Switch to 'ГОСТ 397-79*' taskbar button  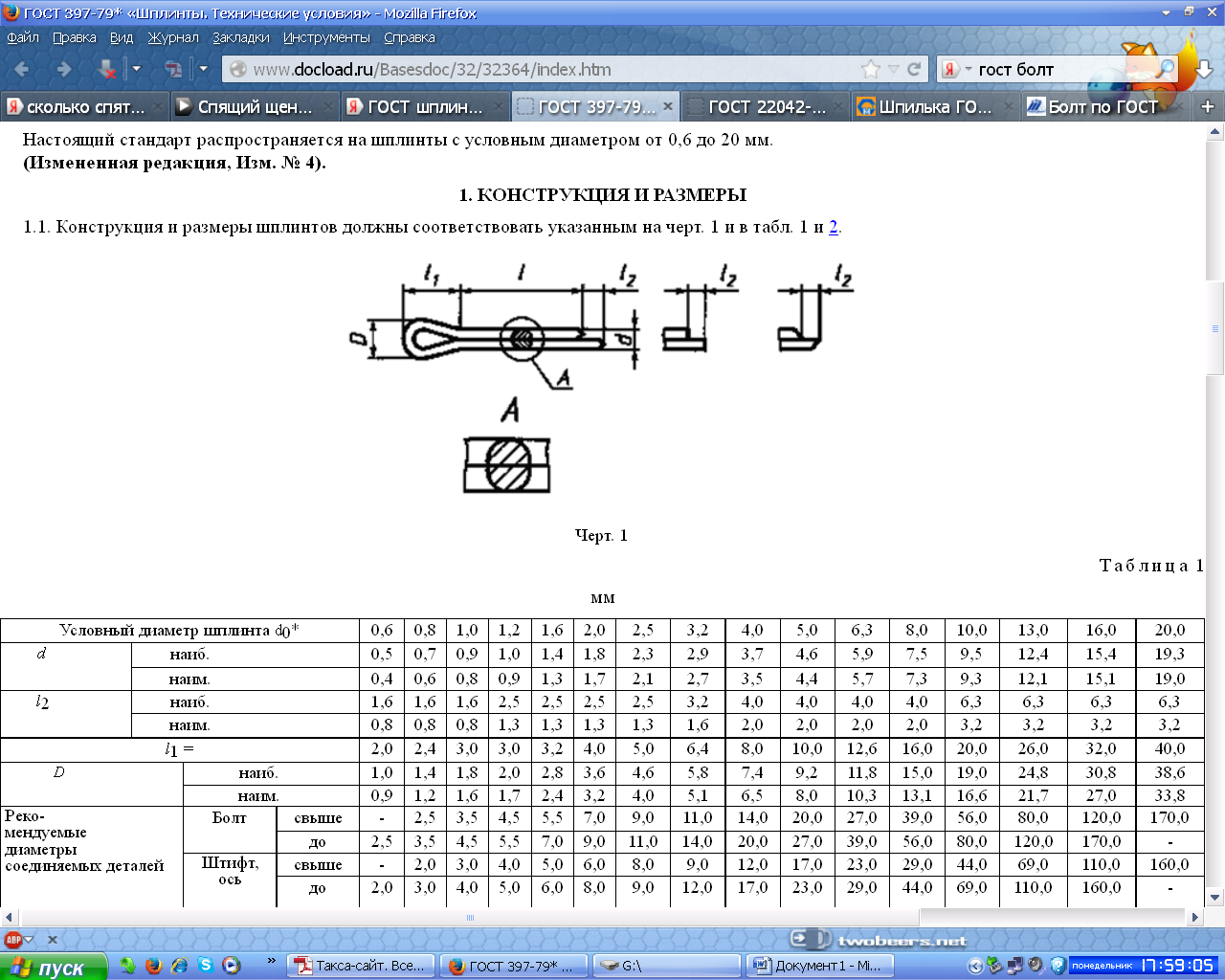513,967
